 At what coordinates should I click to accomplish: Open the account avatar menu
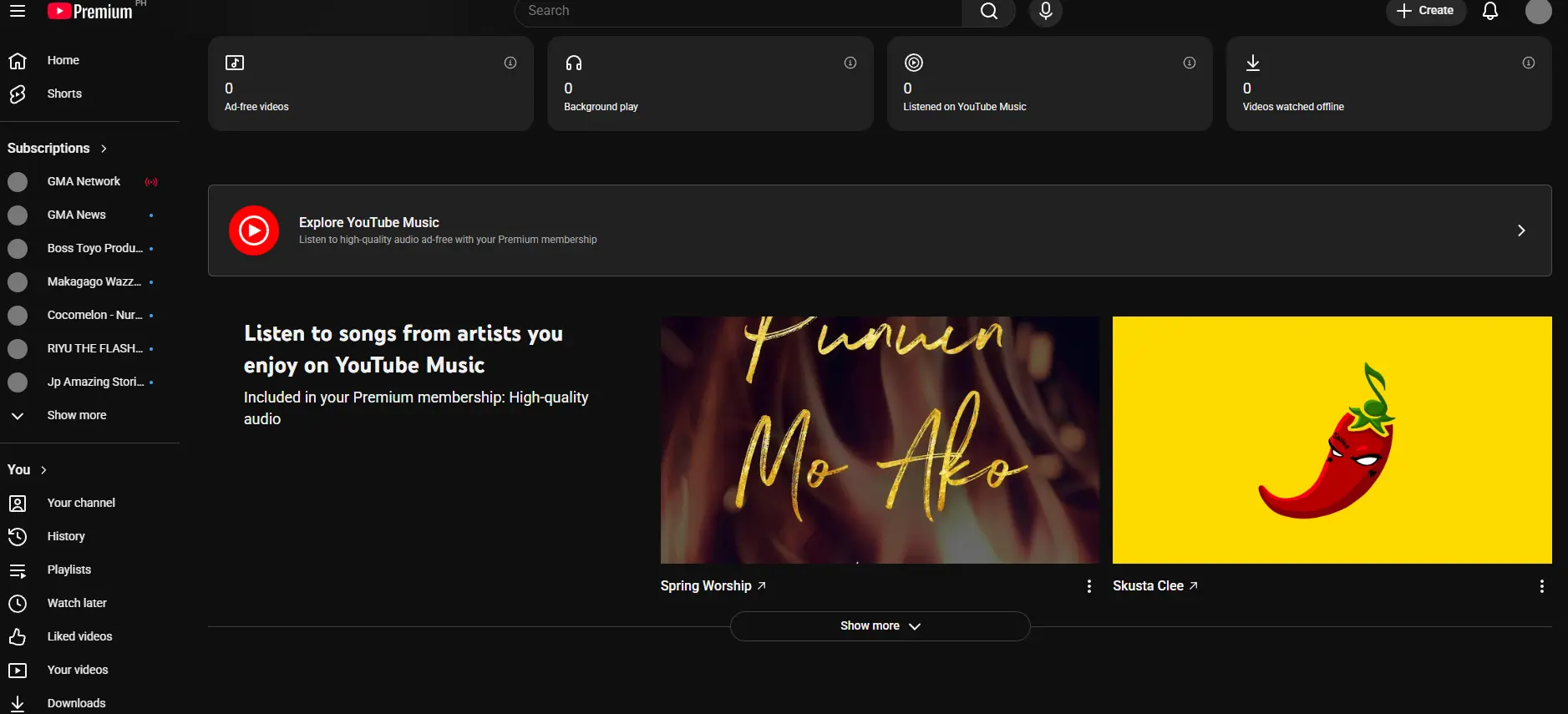click(x=1539, y=11)
